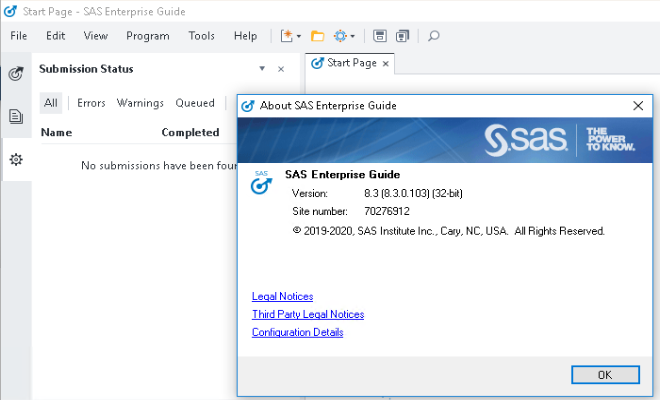Select the document list sidebar icon
The image size is (660, 400).
pos(16,116)
